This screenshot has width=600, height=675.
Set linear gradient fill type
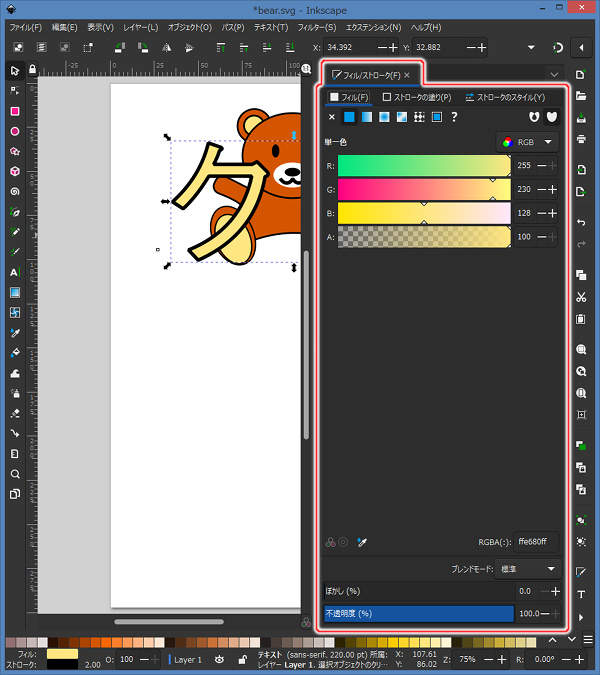point(367,117)
